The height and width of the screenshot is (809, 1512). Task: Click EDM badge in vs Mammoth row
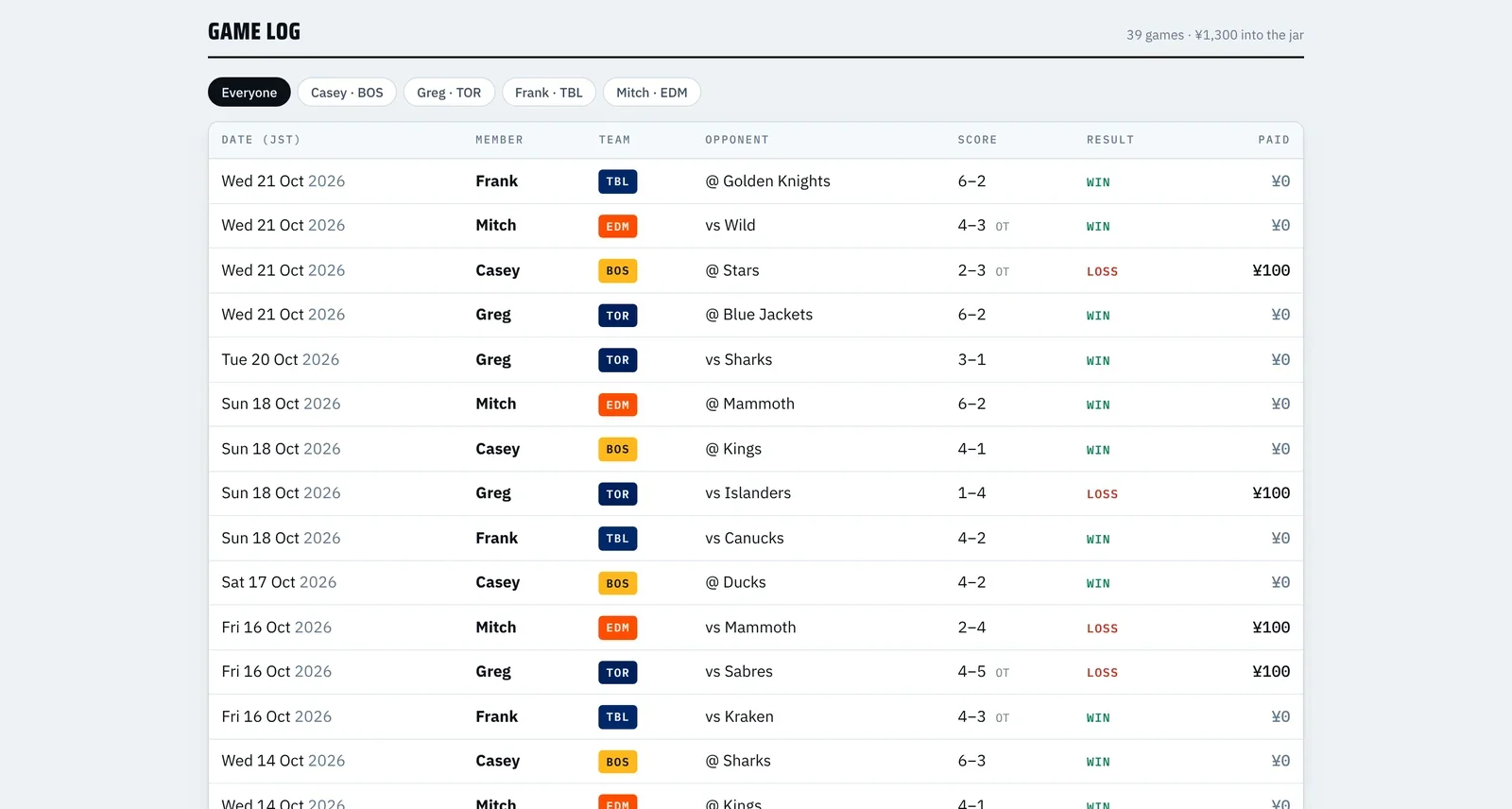tap(618, 628)
